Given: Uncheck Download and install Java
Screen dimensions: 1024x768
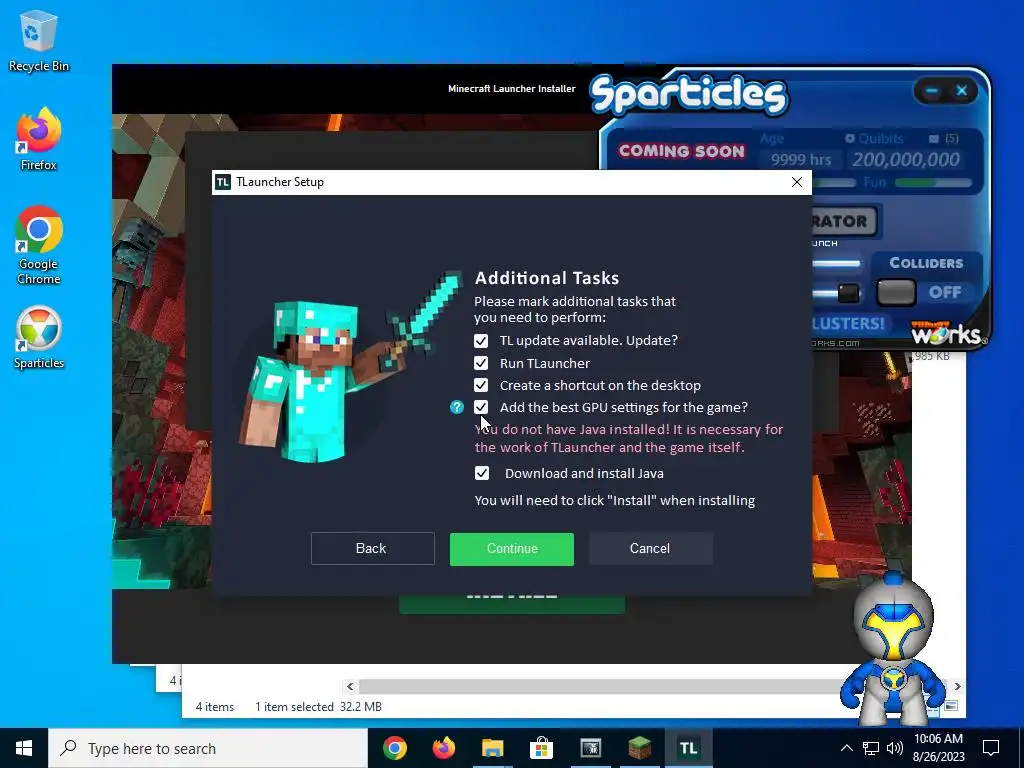Looking at the screenshot, I should click(482, 473).
